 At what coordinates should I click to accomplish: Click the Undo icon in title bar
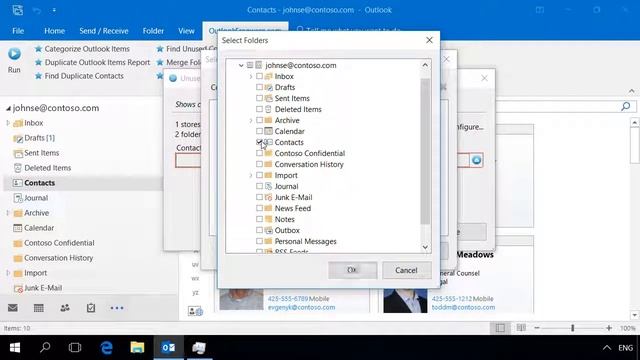[37, 10]
